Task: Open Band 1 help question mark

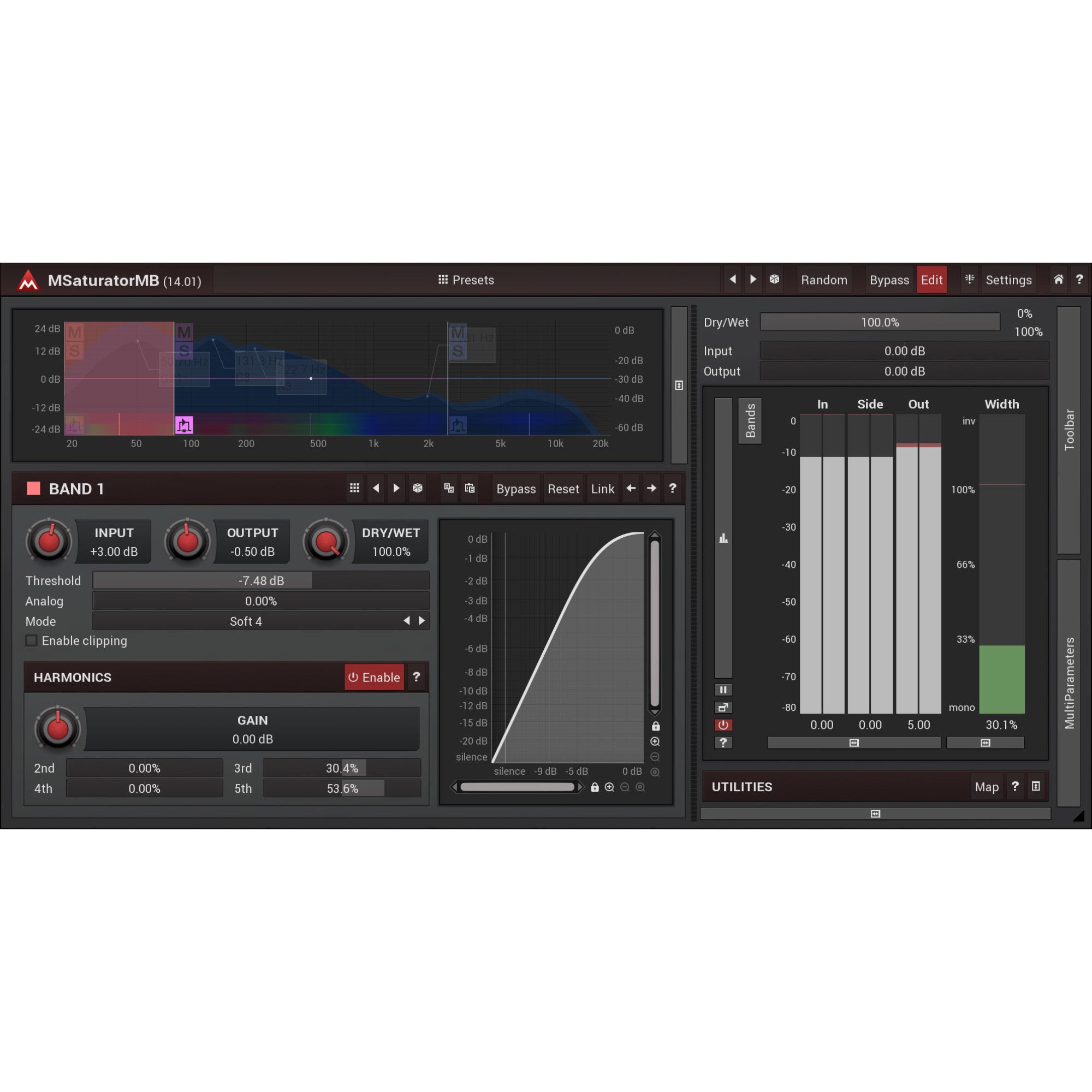Action: [673, 488]
